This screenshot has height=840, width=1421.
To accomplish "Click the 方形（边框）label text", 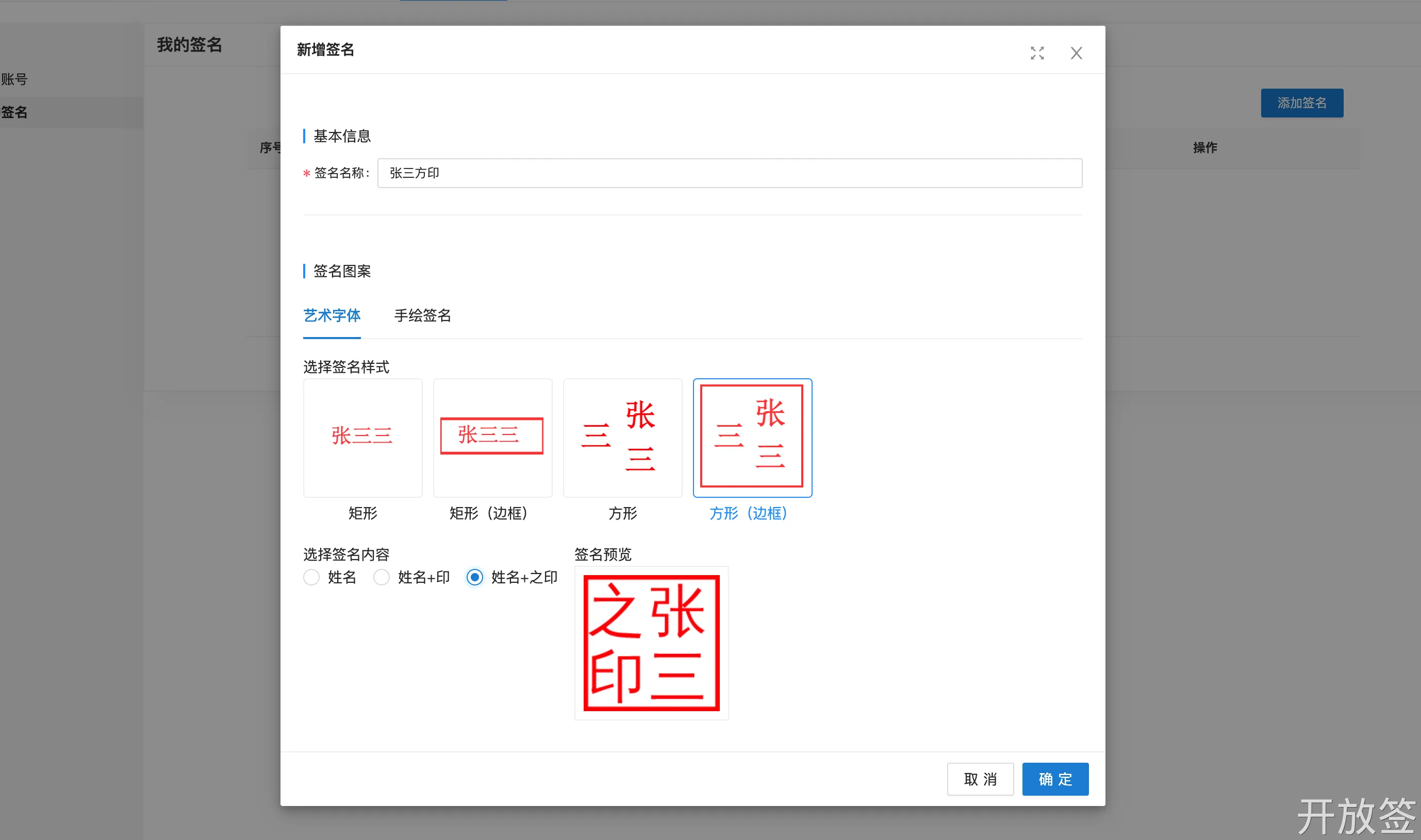I will coord(748,513).
